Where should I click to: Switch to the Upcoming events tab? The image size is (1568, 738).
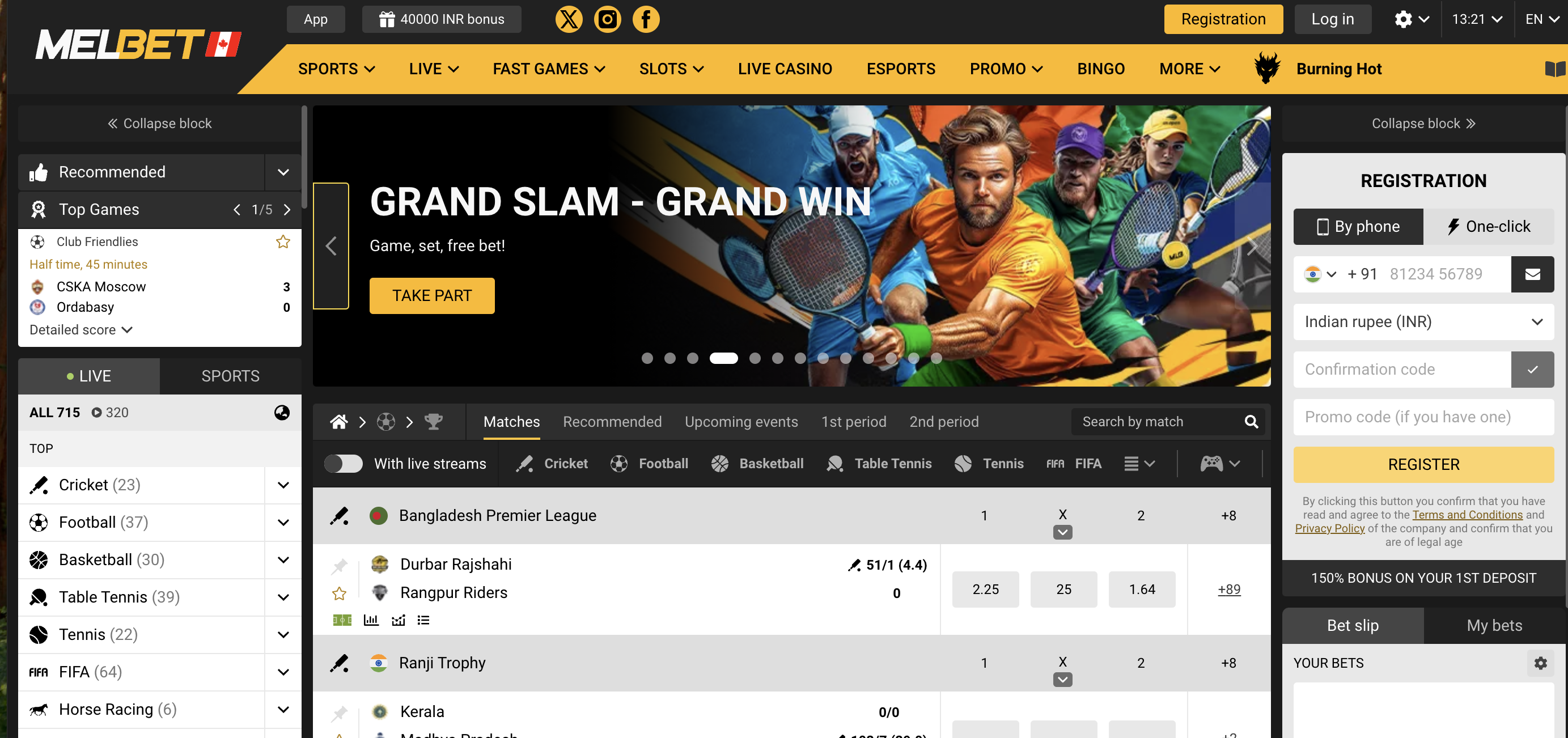pyautogui.click(x=741, y=422)
